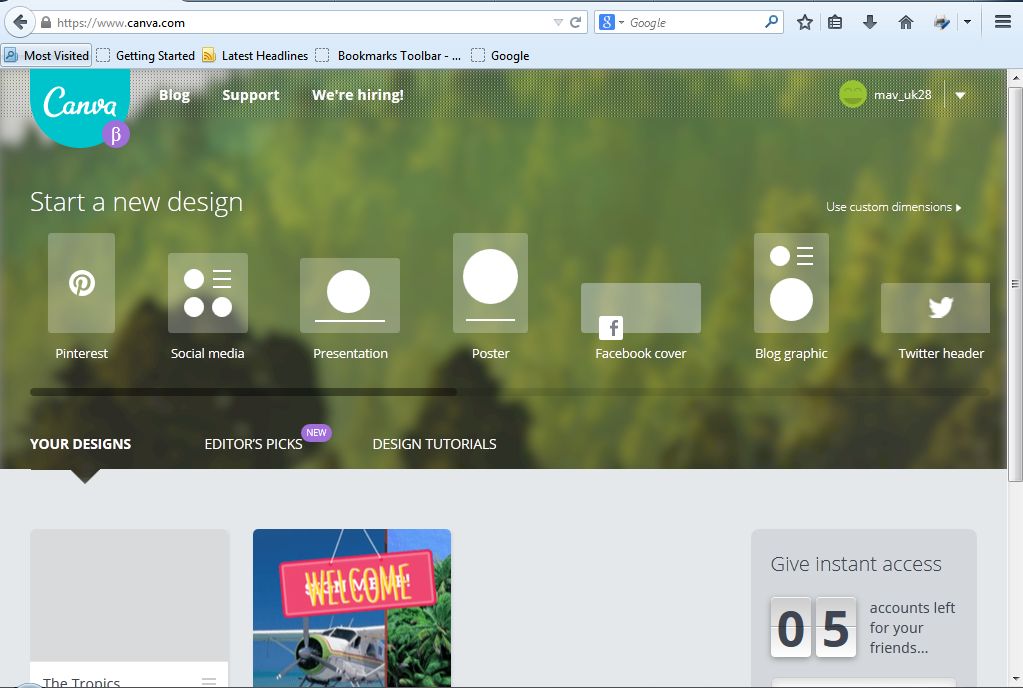
Task: Go to the Firefox home page
Action: [905, 22]
